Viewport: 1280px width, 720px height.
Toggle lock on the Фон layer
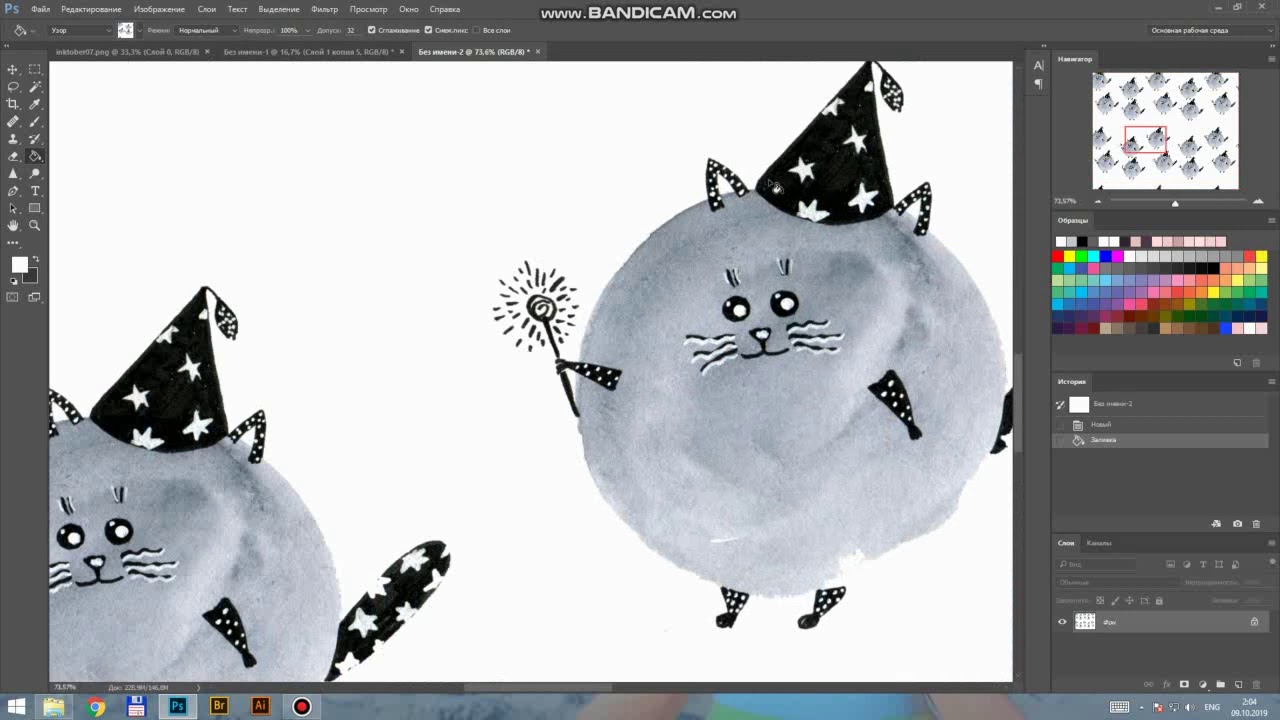coord(1254,622)
